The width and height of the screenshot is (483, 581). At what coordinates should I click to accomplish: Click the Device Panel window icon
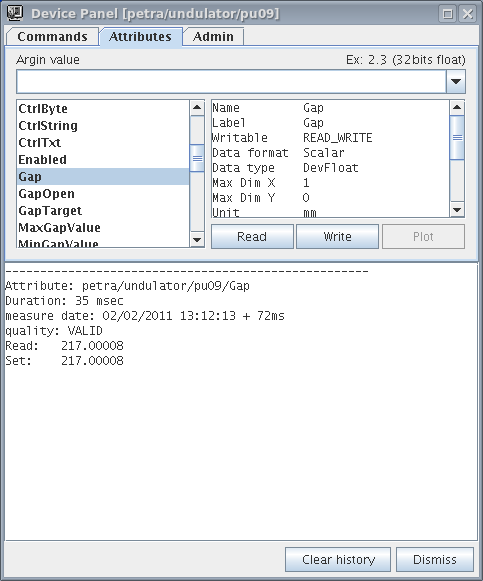click(x=15, y=13)
